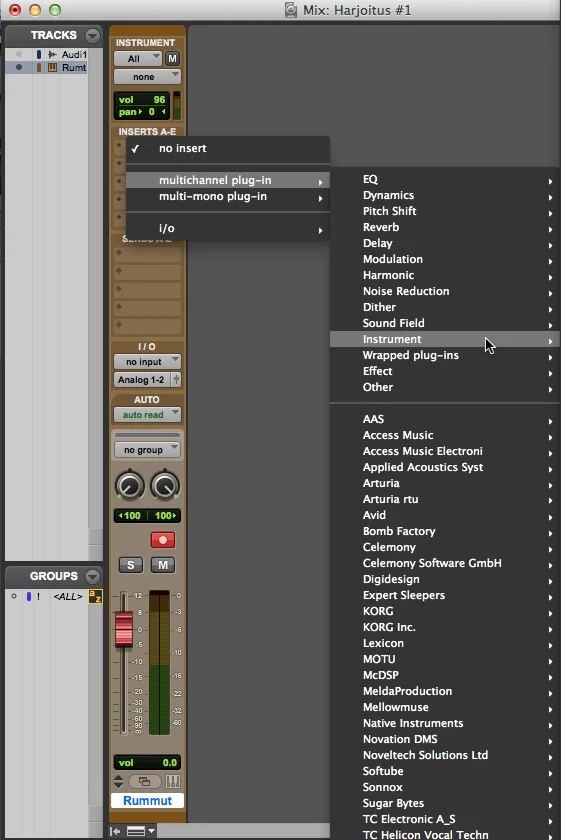
Task: Click the INSTRUMENT section header
Action: pos(145,42)
